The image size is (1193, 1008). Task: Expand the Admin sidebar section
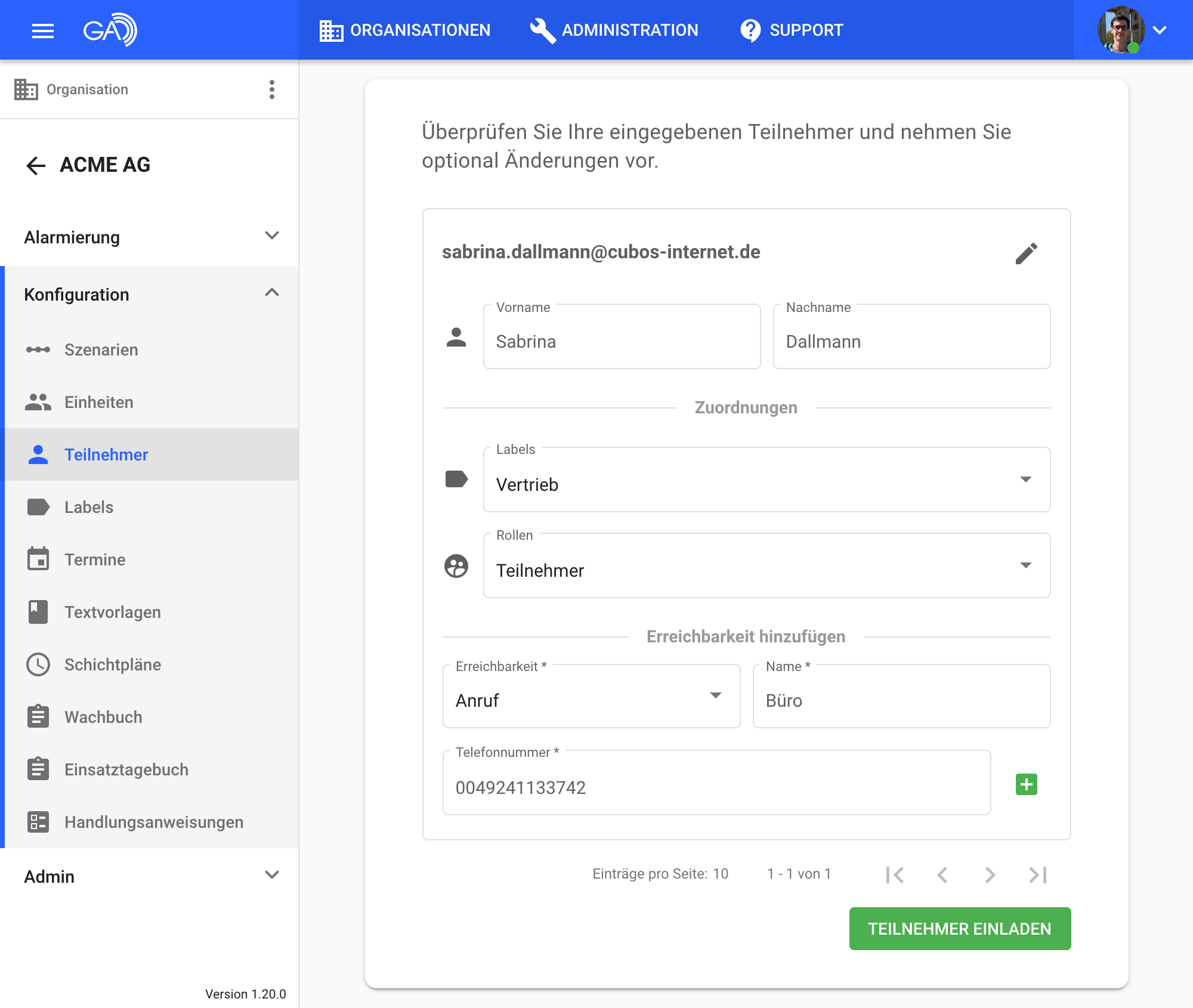(149, 876)
